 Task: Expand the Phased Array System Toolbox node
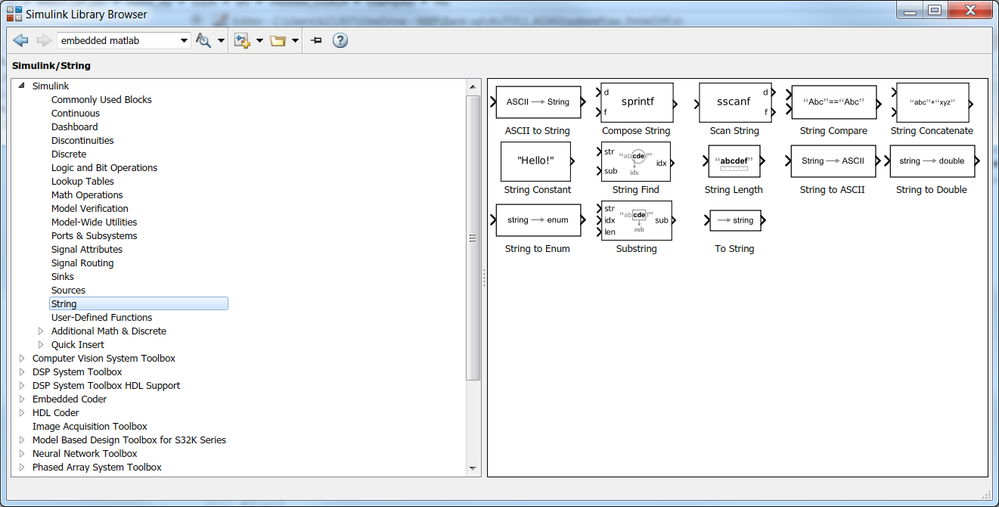(x=22, y=468)
